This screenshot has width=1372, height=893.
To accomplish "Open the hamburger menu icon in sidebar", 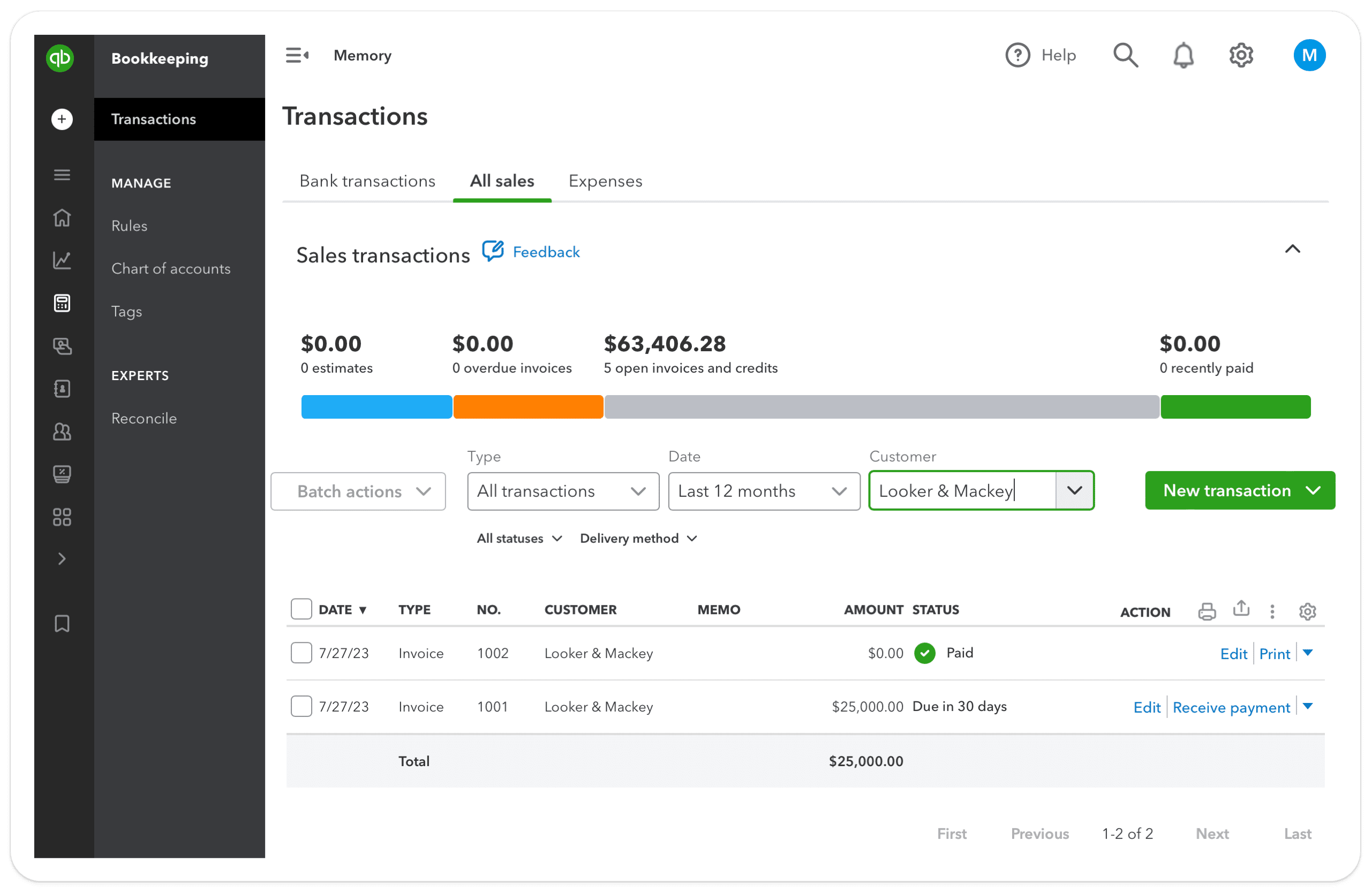I will click(62, 175).
